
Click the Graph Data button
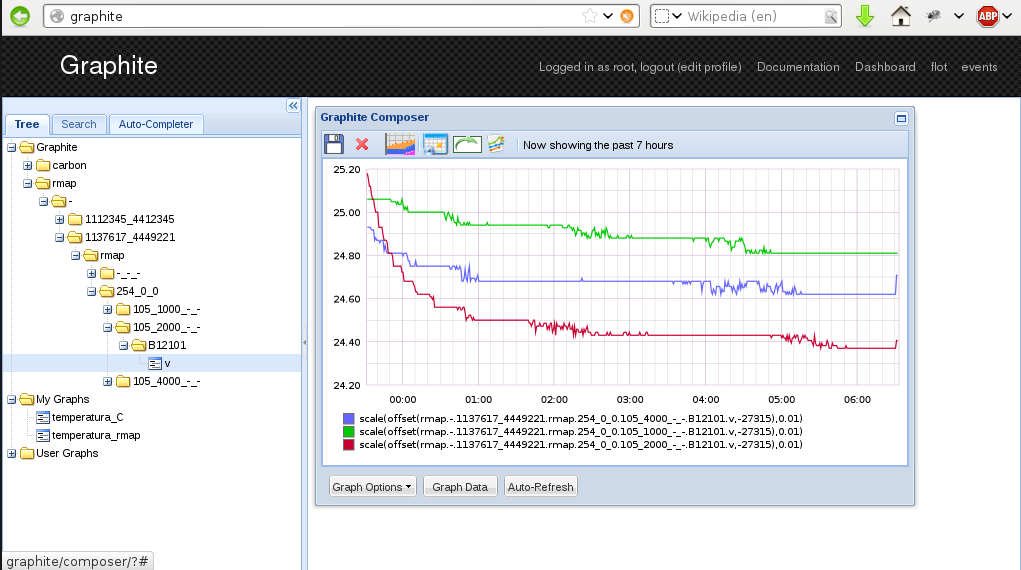pos(460,487)
